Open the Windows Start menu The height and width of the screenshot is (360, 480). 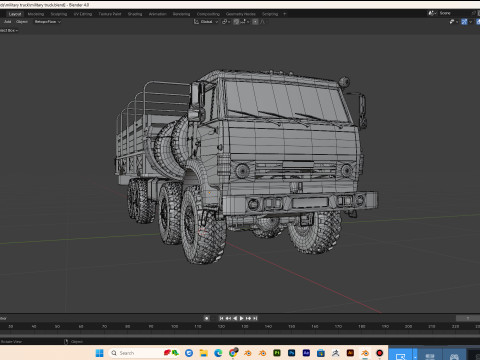pos(100,353)
